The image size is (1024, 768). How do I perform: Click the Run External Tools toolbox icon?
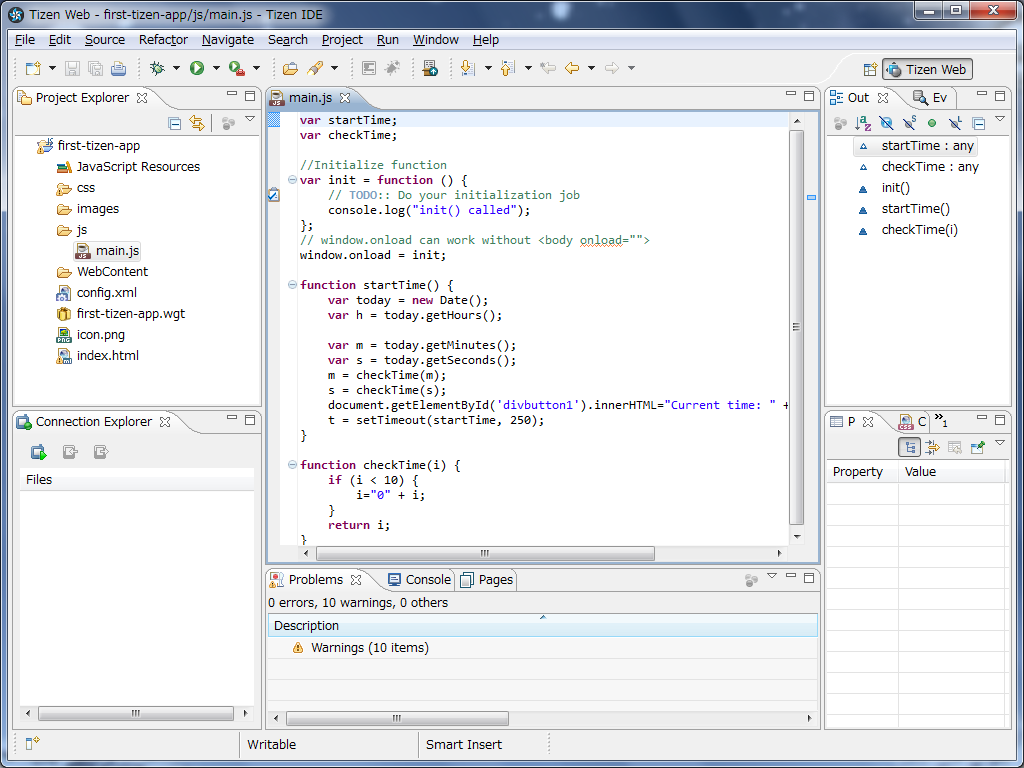click(236, 68)
